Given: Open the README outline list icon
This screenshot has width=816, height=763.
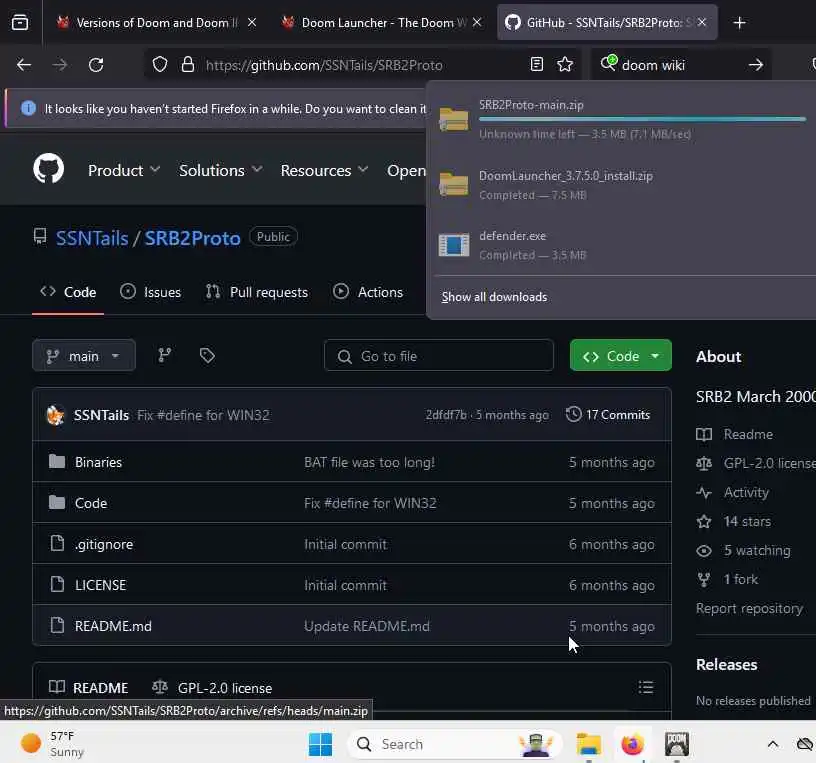Looking at the screenshot, I should tap(646, 688).
